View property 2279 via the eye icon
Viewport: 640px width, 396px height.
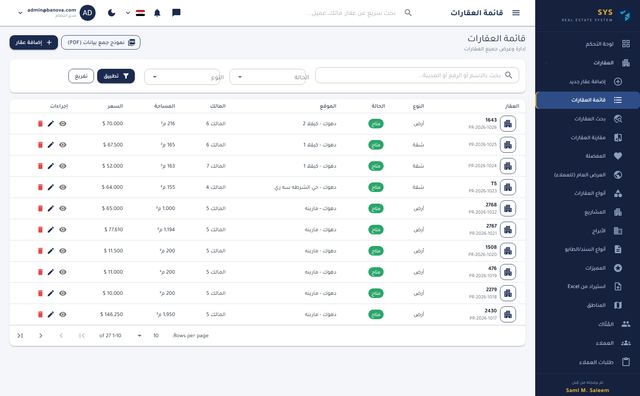pos(62,293)
